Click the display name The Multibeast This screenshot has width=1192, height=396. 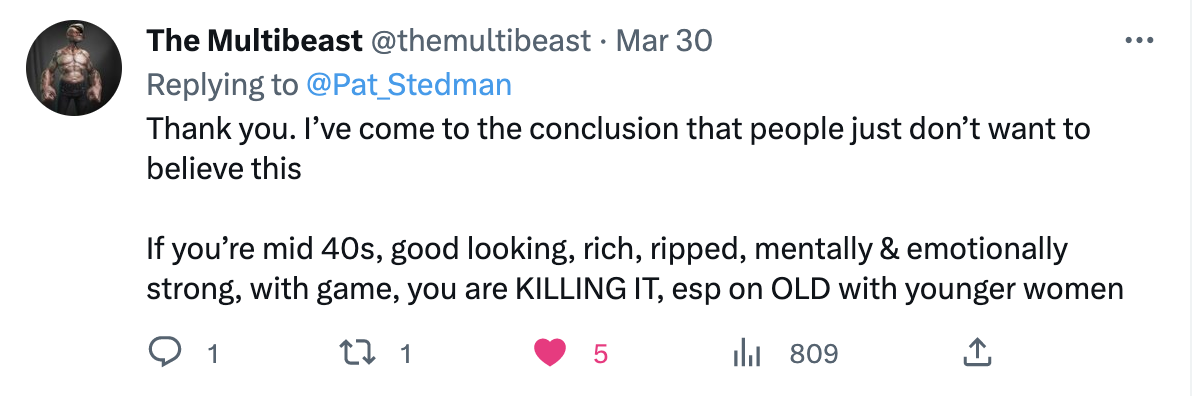coord(254,40)
